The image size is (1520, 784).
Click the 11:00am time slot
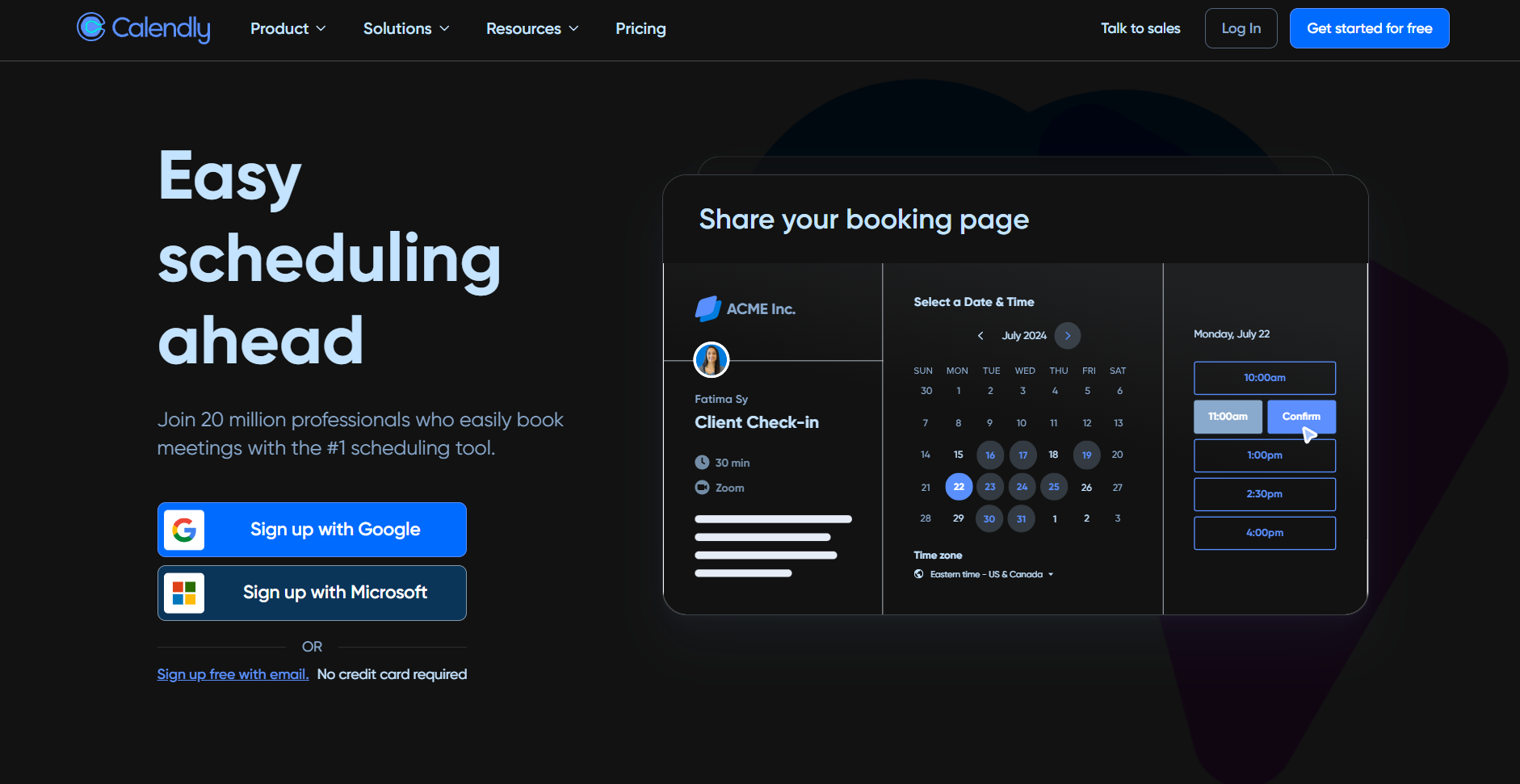(x=1228, y=417)
